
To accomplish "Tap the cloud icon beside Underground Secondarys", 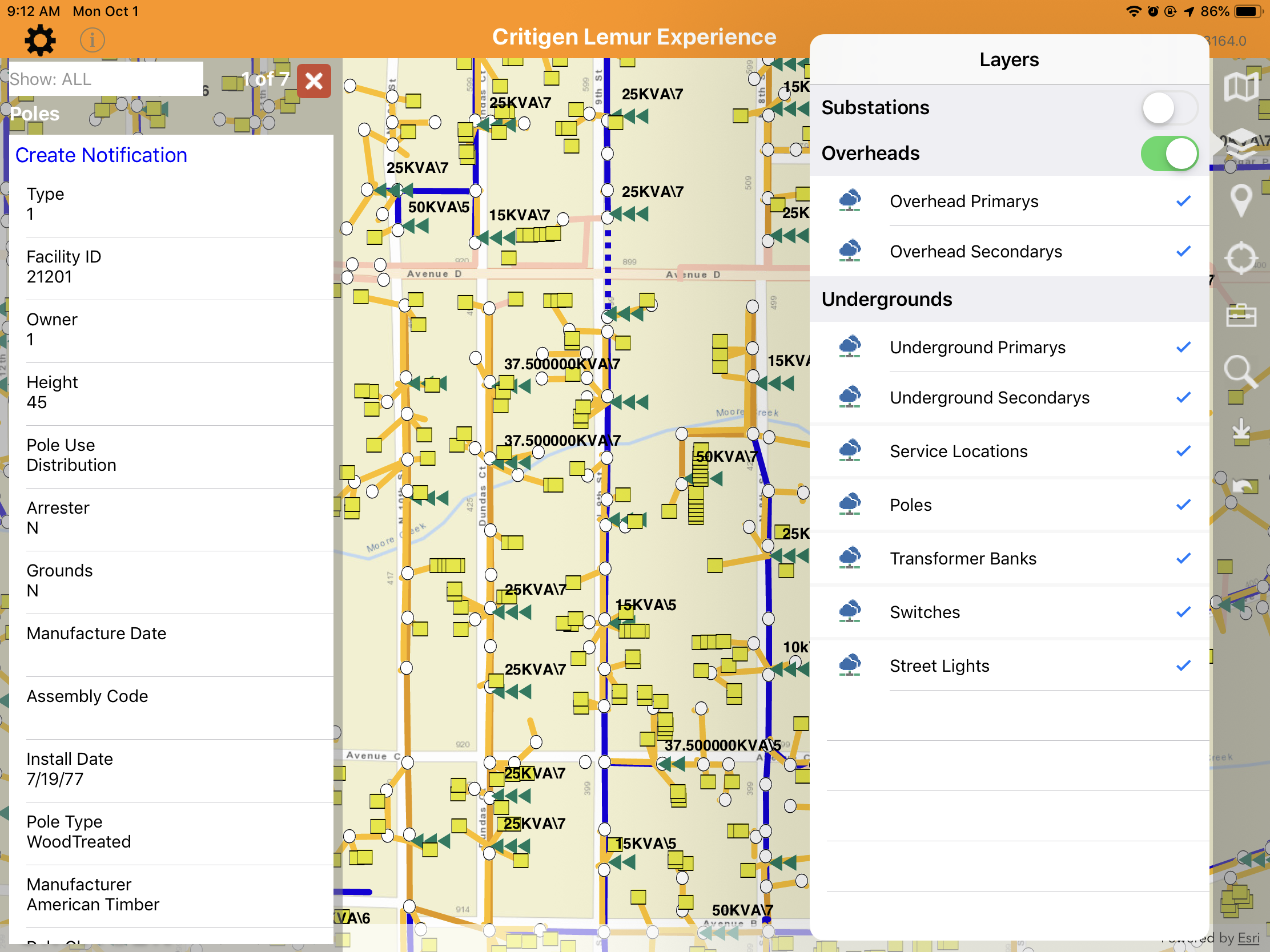I will tap(850, 397).
